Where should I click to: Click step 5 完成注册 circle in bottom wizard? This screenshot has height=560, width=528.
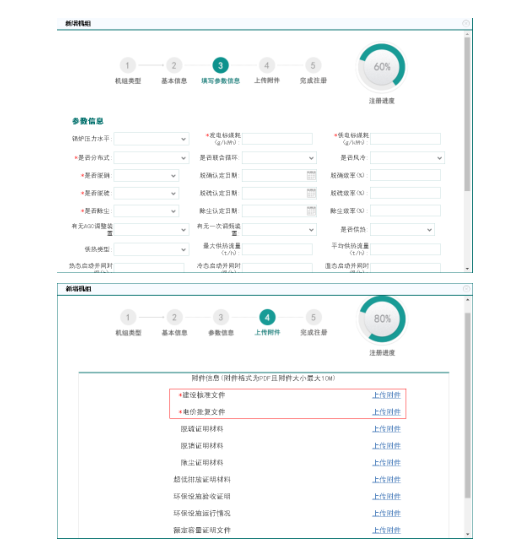click(313, 318)
